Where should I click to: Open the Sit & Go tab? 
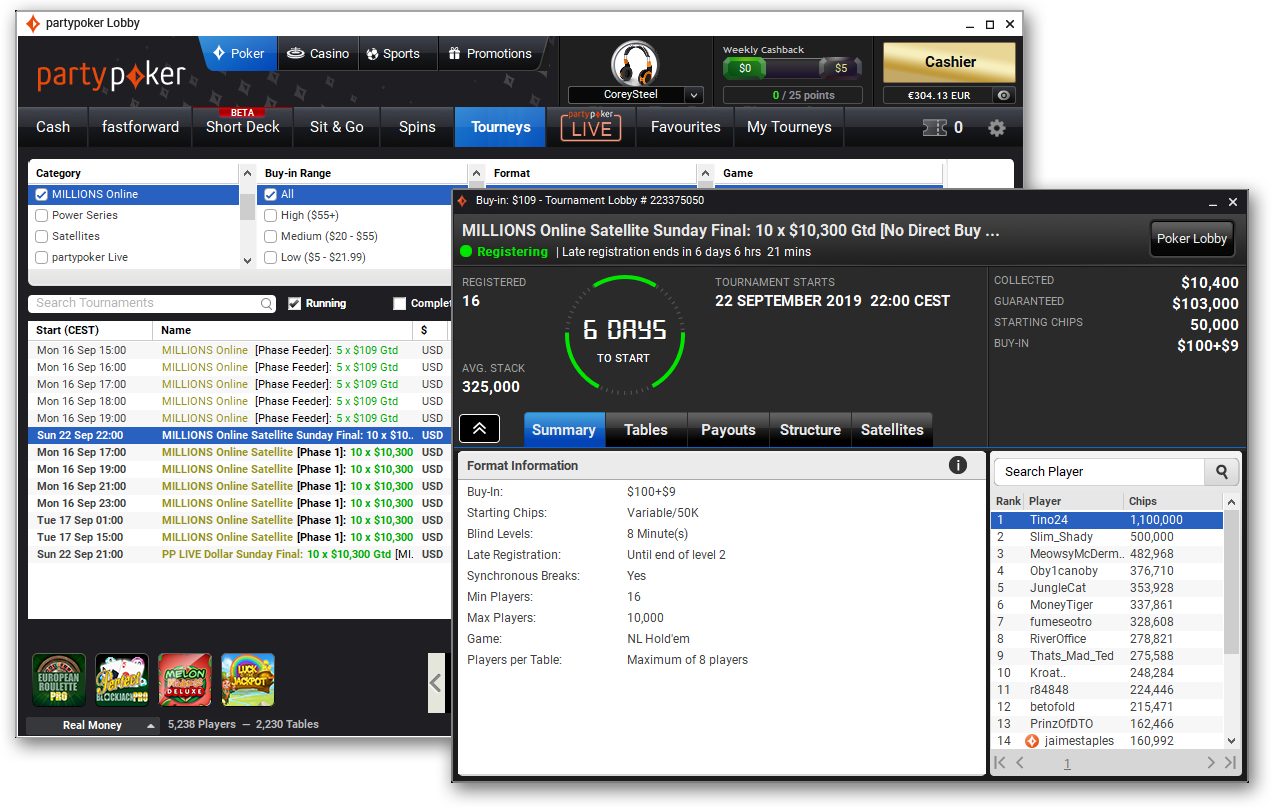pyautogui.click(x=336, y=127)
